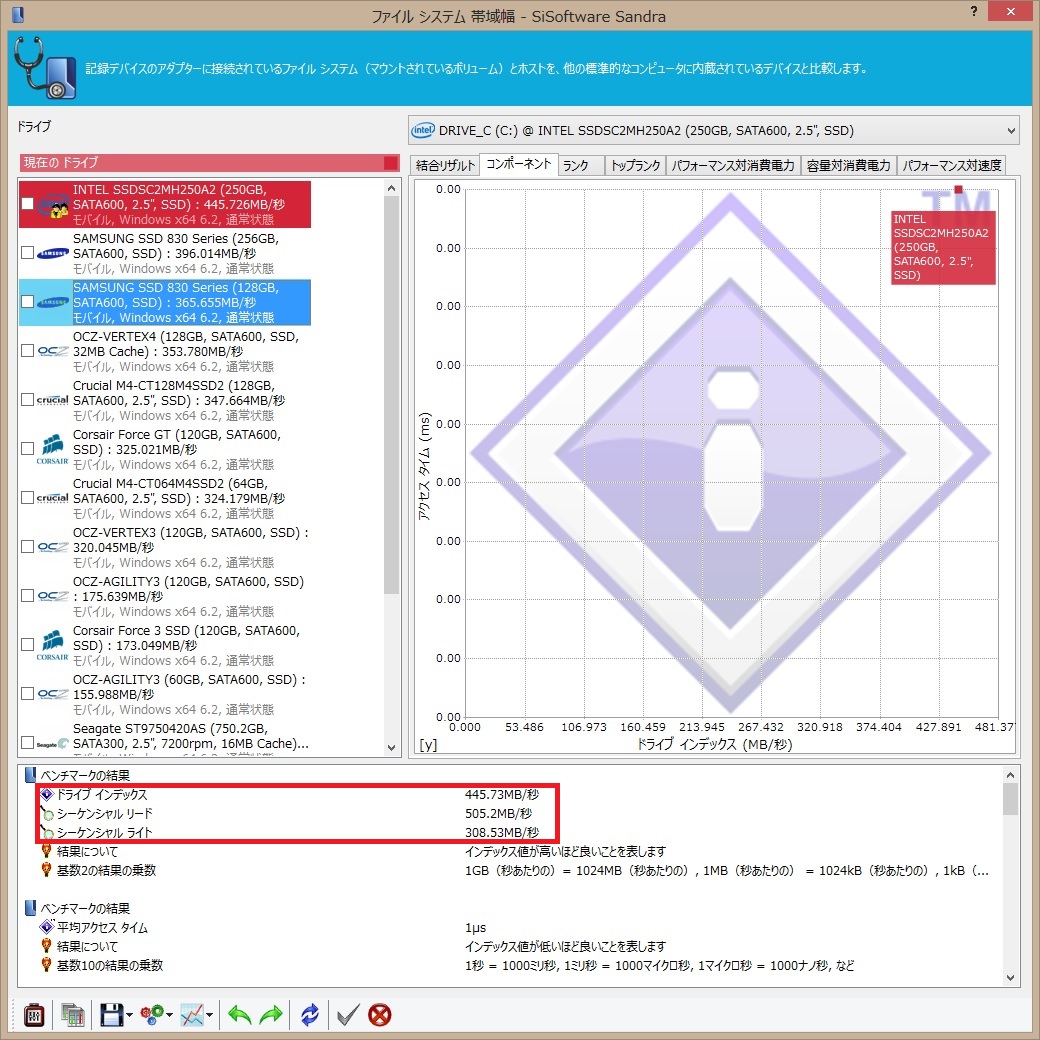Switch to コンポーネント tab
The height and width of the screenshot is (1040, 1040).
pos(519,164)
